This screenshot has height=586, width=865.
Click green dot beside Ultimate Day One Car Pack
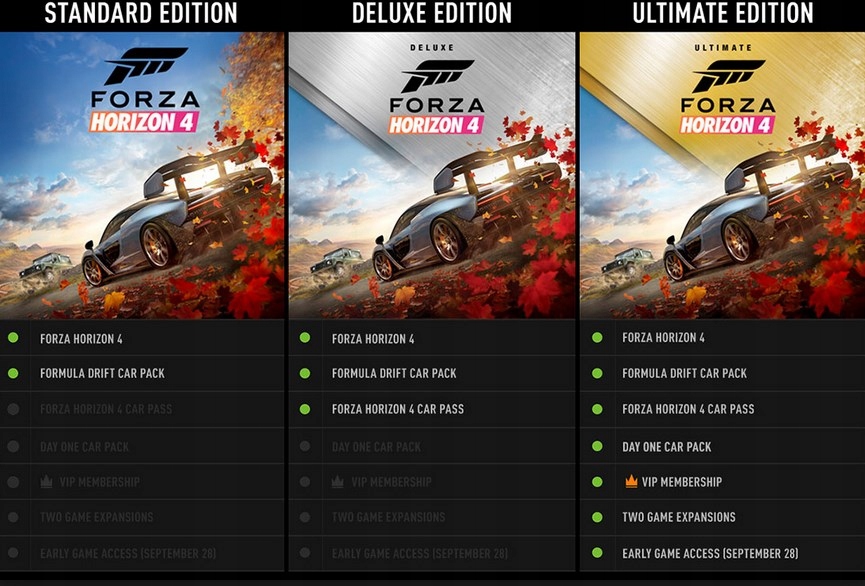point(597,446)
